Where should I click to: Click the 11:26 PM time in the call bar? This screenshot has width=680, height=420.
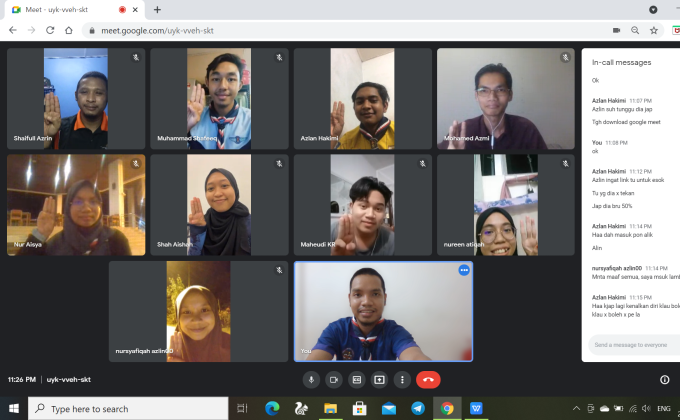click(x=22, y=380)
